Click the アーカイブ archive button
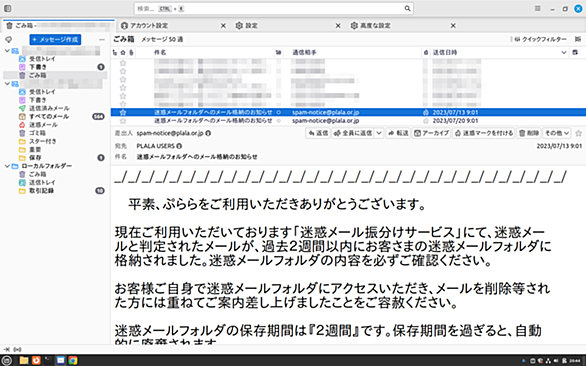Image resolution: width=586 pixels, height=366 pixels. pos(432,133)
